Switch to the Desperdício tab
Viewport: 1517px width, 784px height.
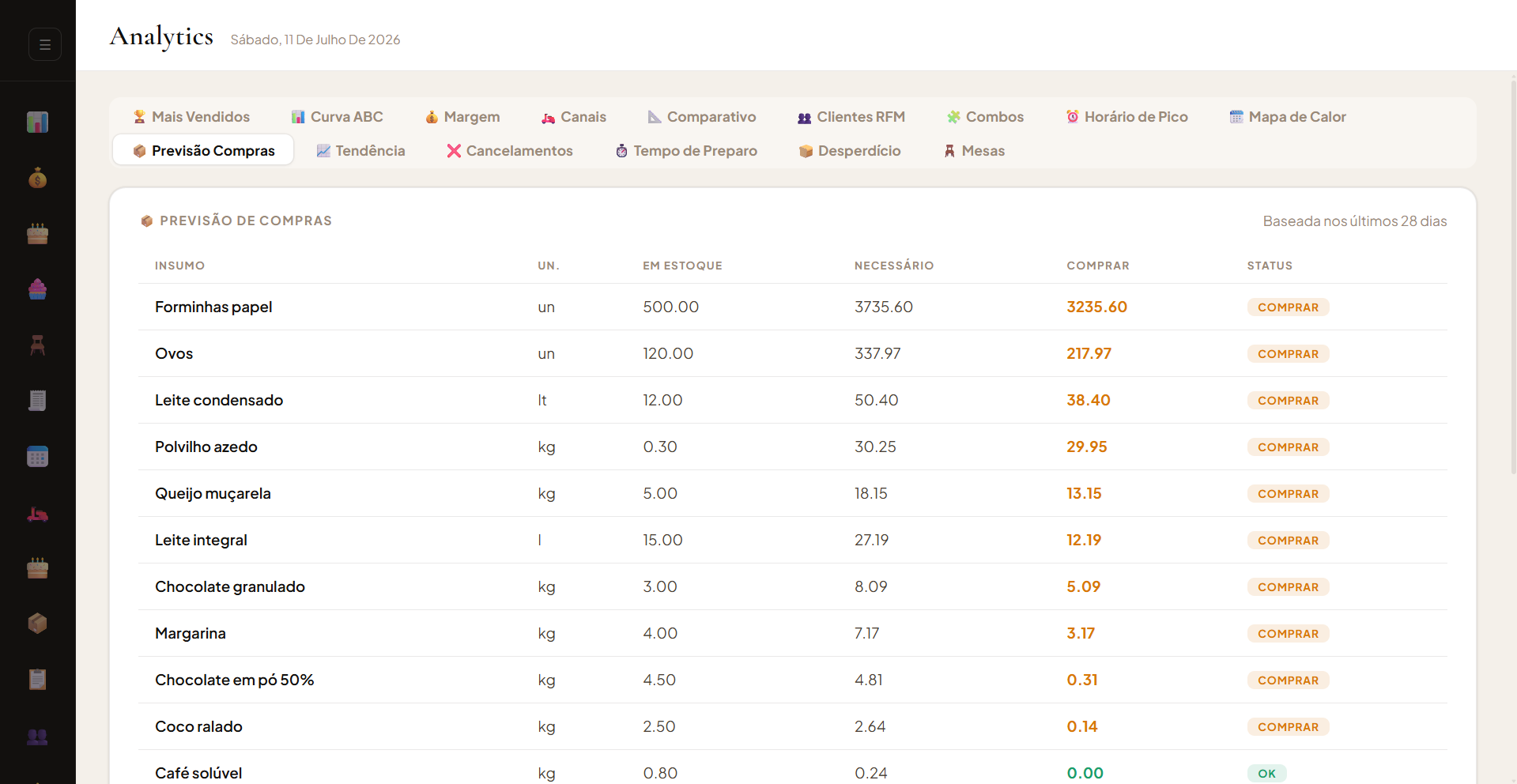pos(850,151)
